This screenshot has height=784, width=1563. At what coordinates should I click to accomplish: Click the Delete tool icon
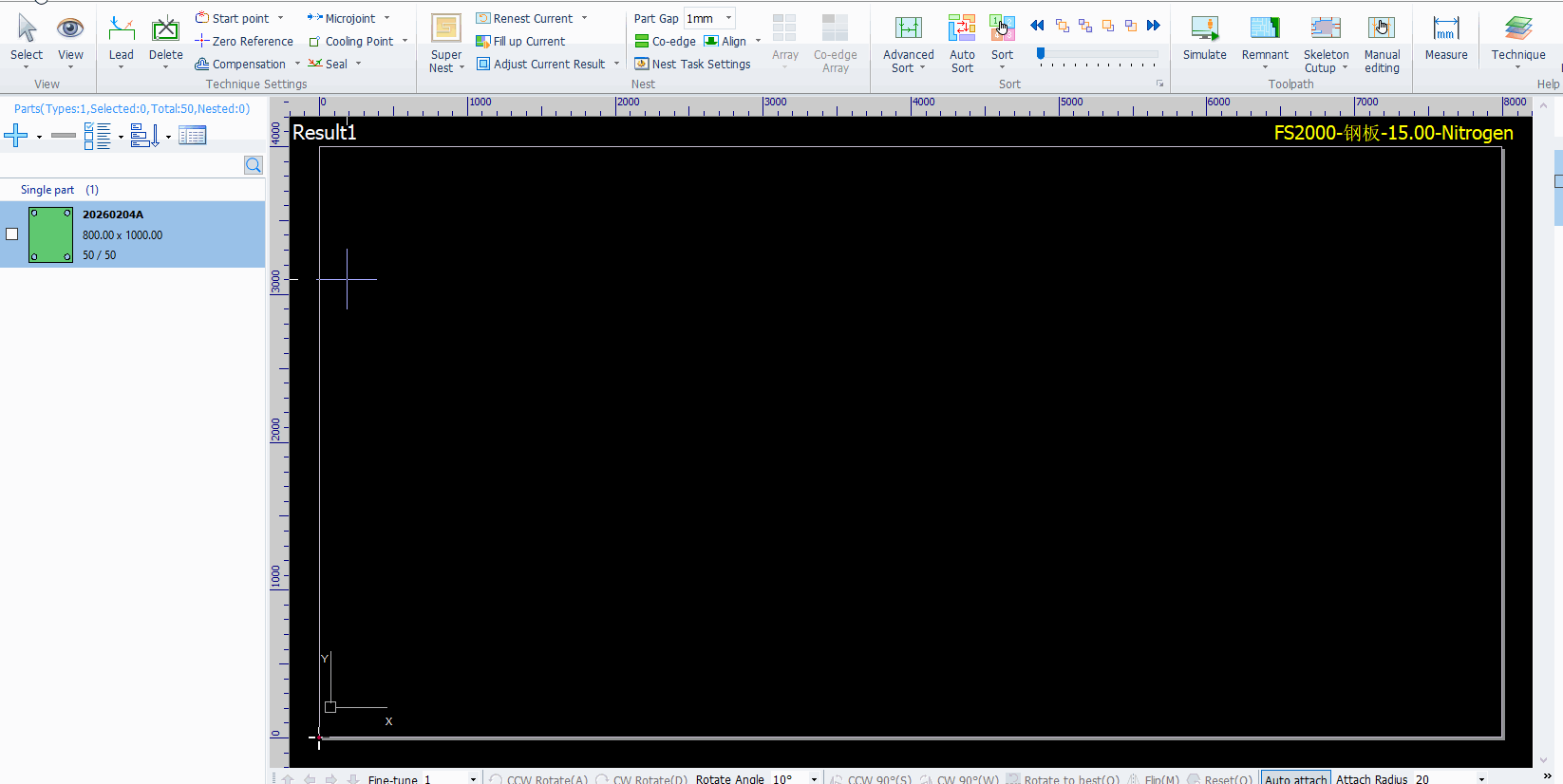click(x=165, y=29)
